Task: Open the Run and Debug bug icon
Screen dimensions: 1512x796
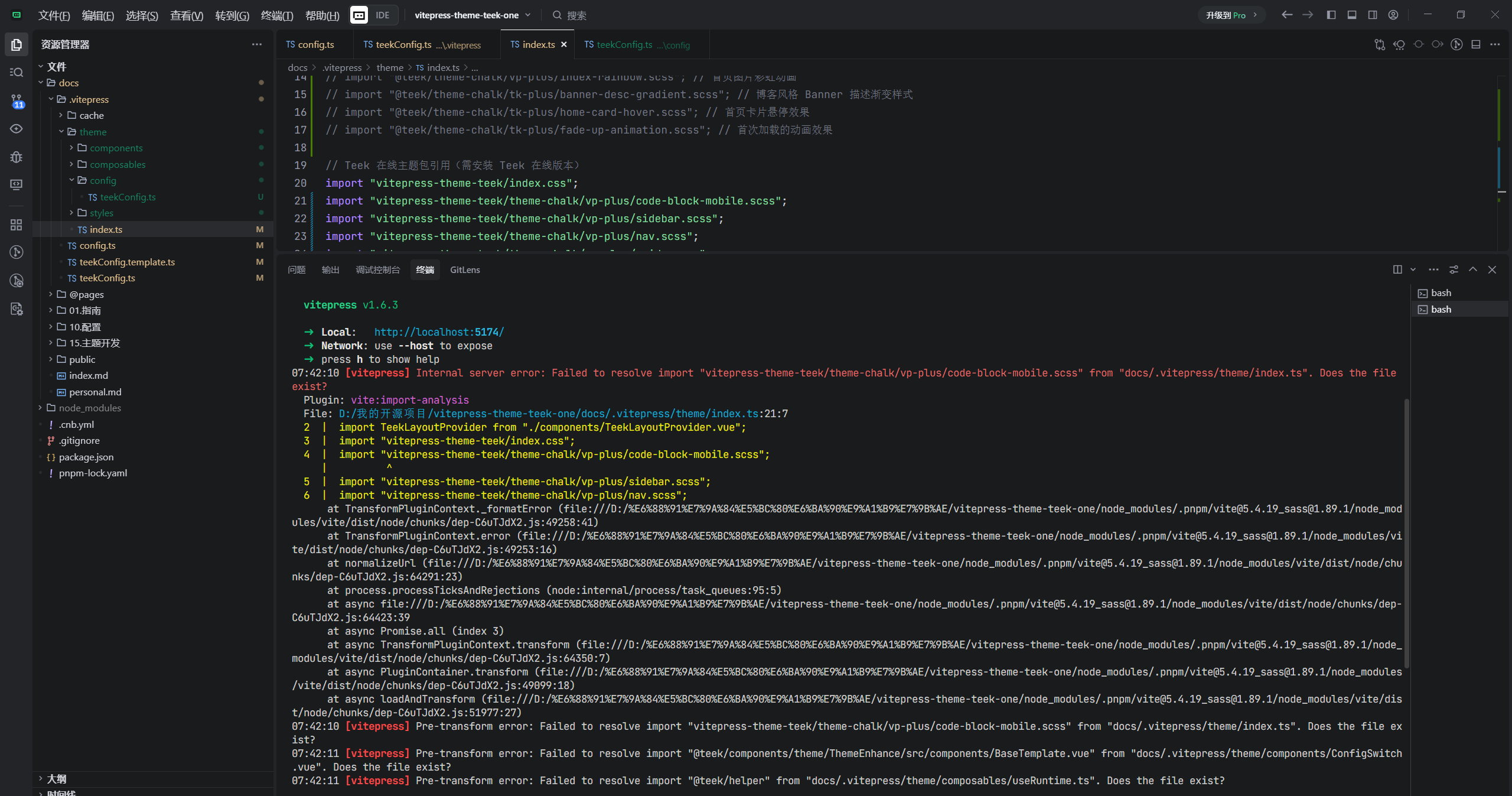Action: pyautogui.click(x=17, y=157)
